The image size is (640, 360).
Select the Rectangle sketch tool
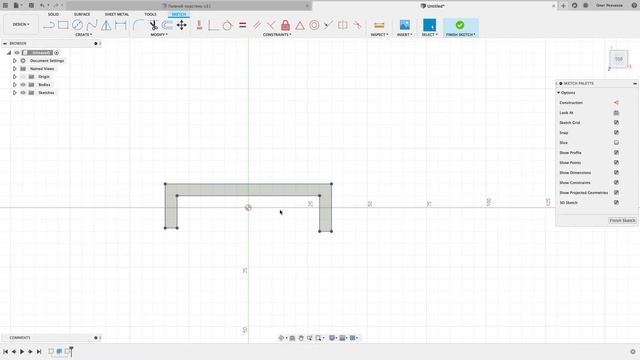[63, 25]
